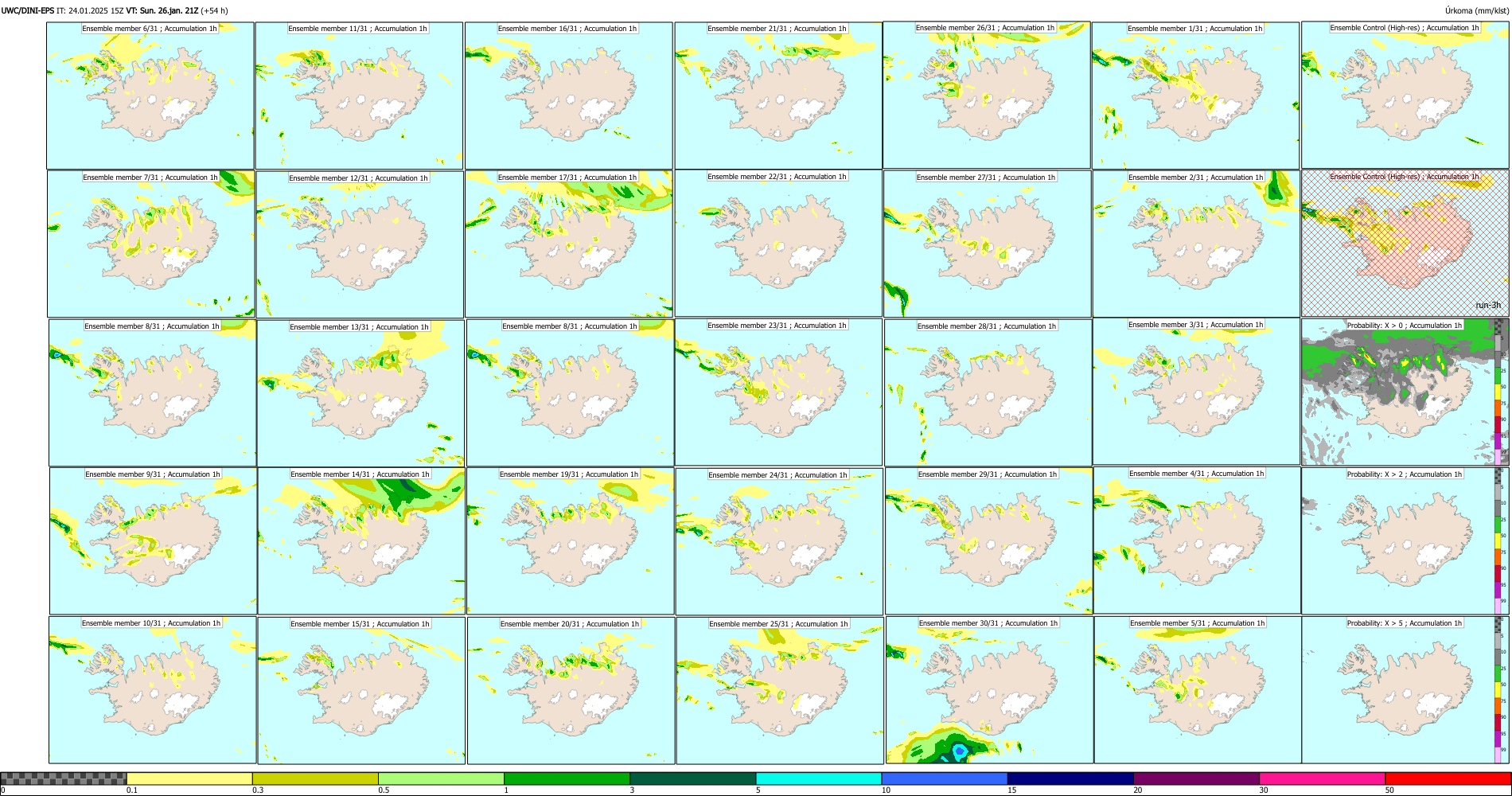Click the Ensemble member 12/31 map panel

tap(360, 245)
